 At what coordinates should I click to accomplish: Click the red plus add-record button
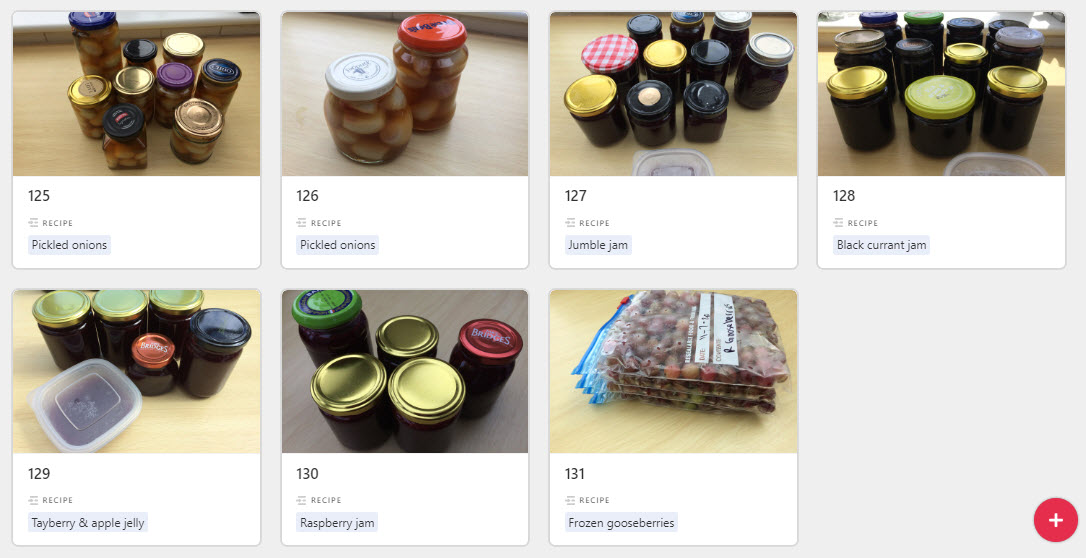coord(1056,519)
